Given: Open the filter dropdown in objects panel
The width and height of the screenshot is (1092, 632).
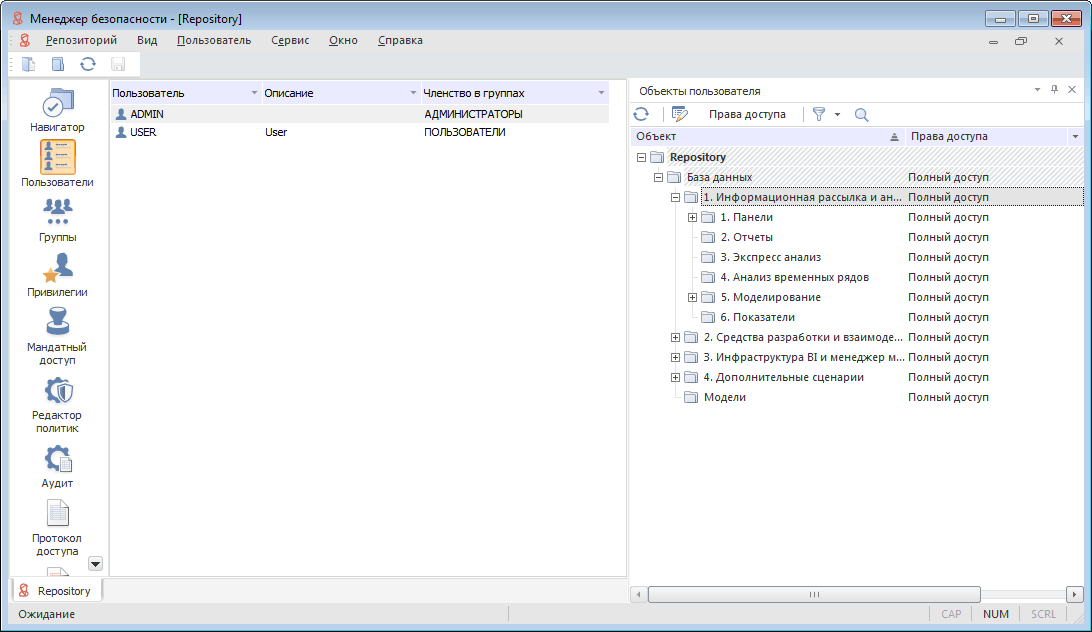Looking at the screenshot, I should click(x=837, y=115).
